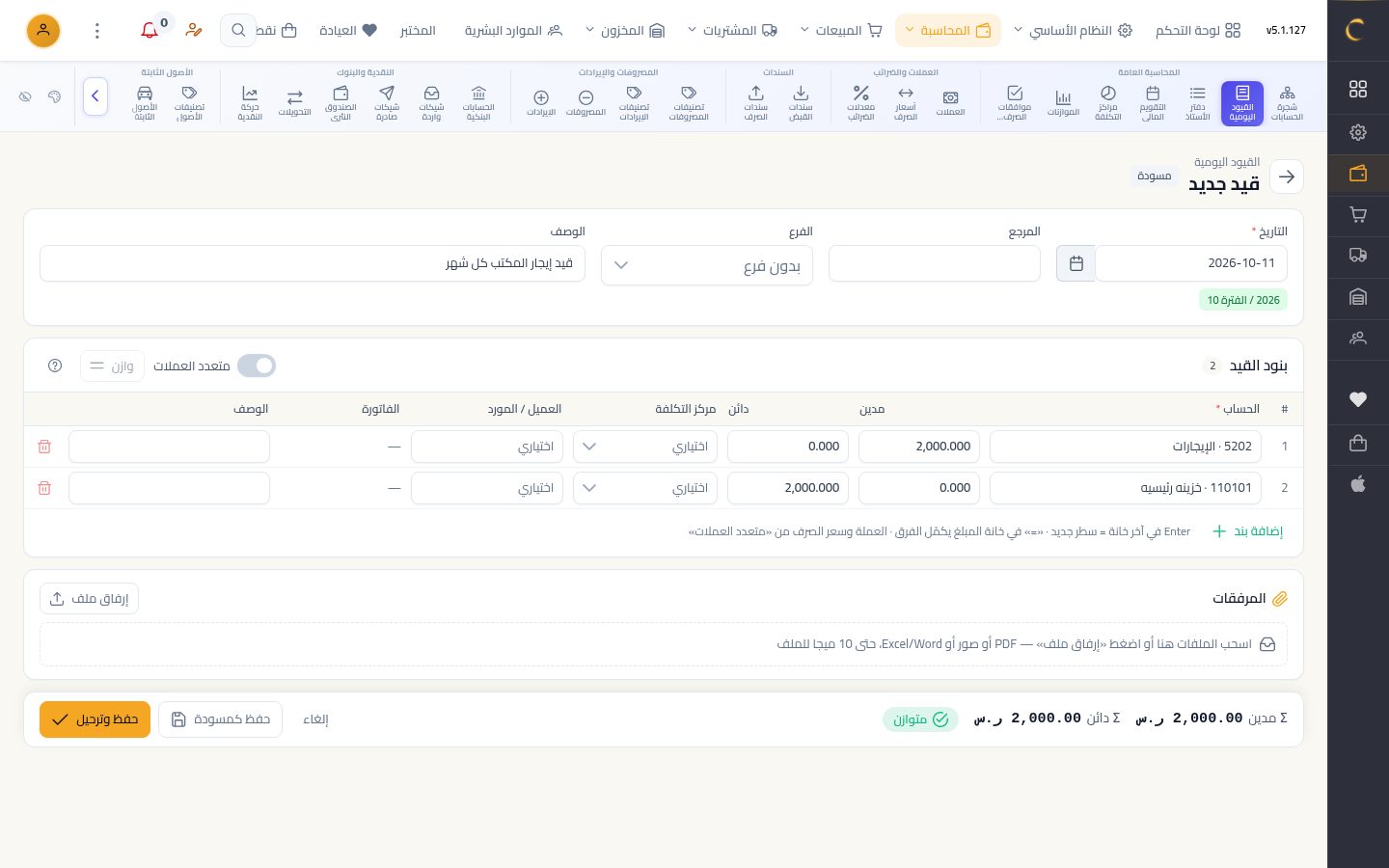The image size is (1389, 868).
Task: Expand مركز التكلفة dropdown in line 2
Action: [x=645, y=488]
